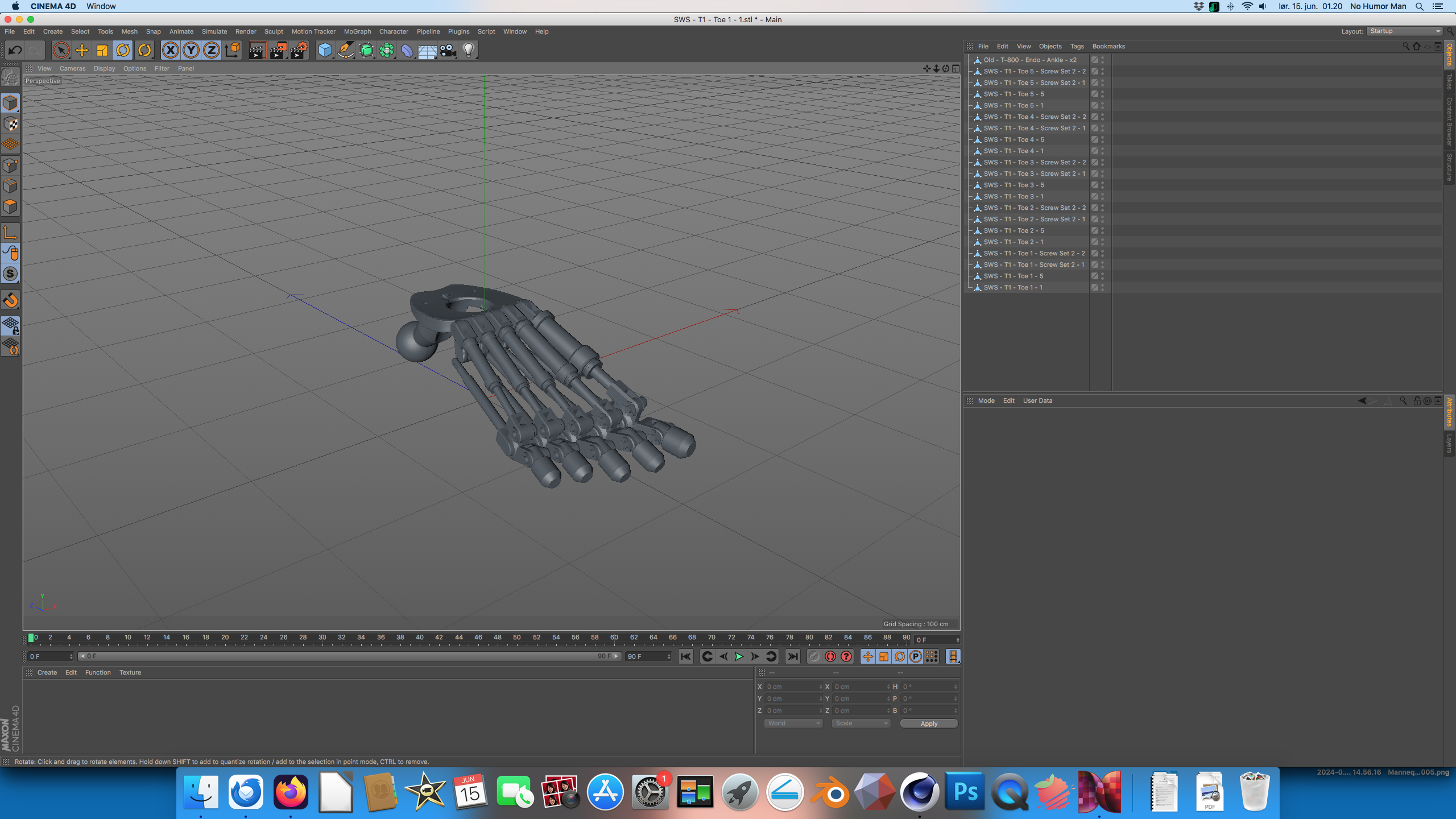Toggle Rotation keyframe recording
The width and height of the screenshot is (1456, 819).
[x=899, y=656]
